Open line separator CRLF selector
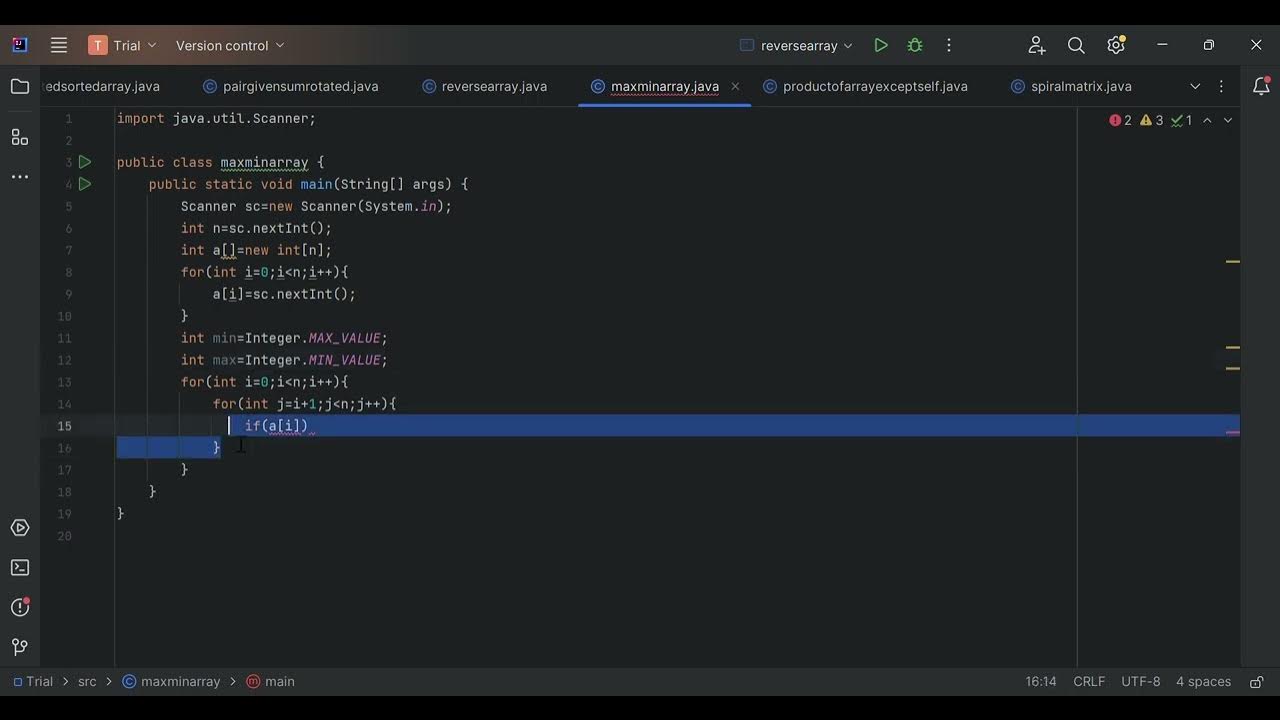1280x720 pixels. [1089, 682]
